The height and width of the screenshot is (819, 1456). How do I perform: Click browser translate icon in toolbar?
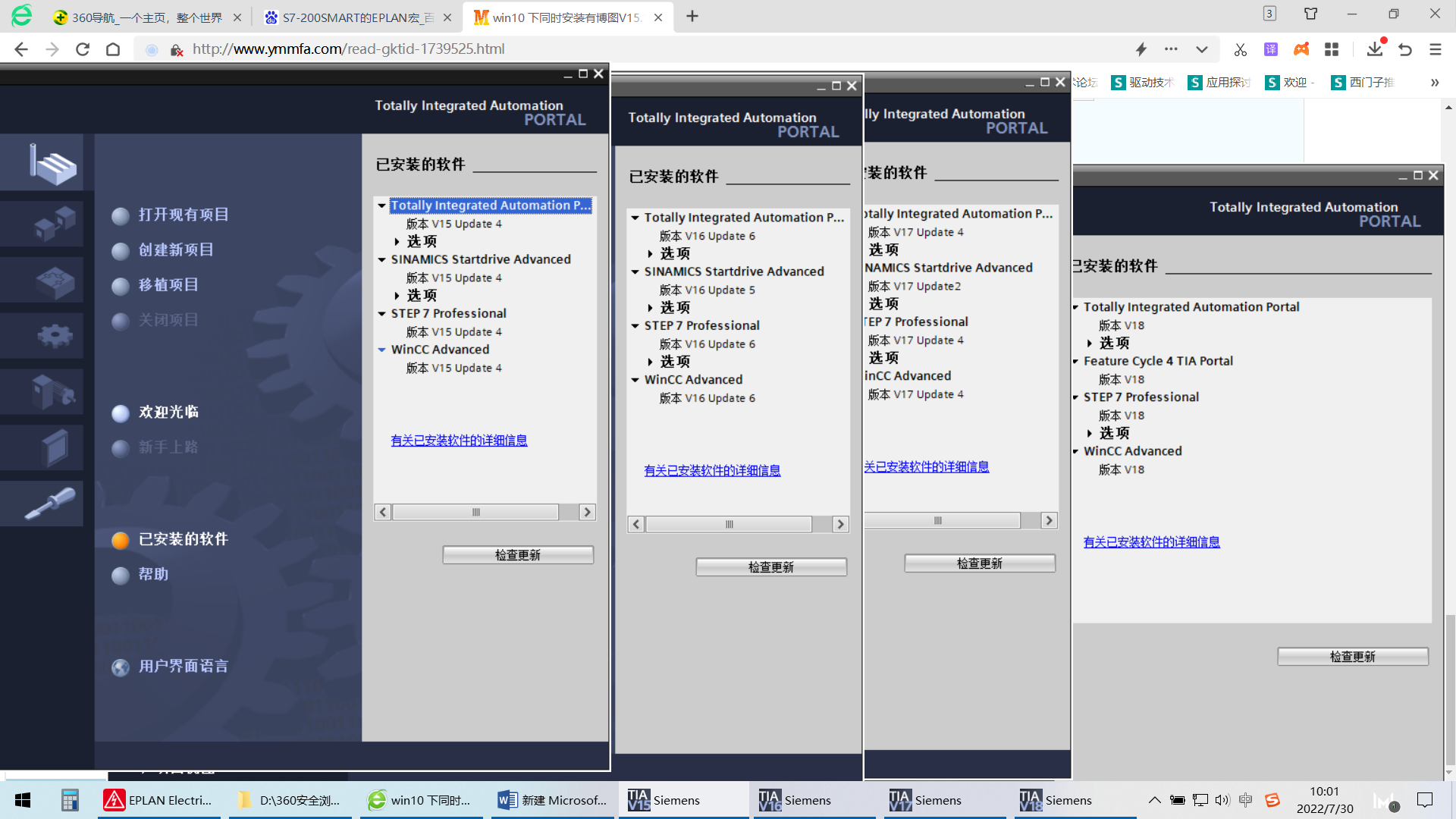pos(1271,49)
